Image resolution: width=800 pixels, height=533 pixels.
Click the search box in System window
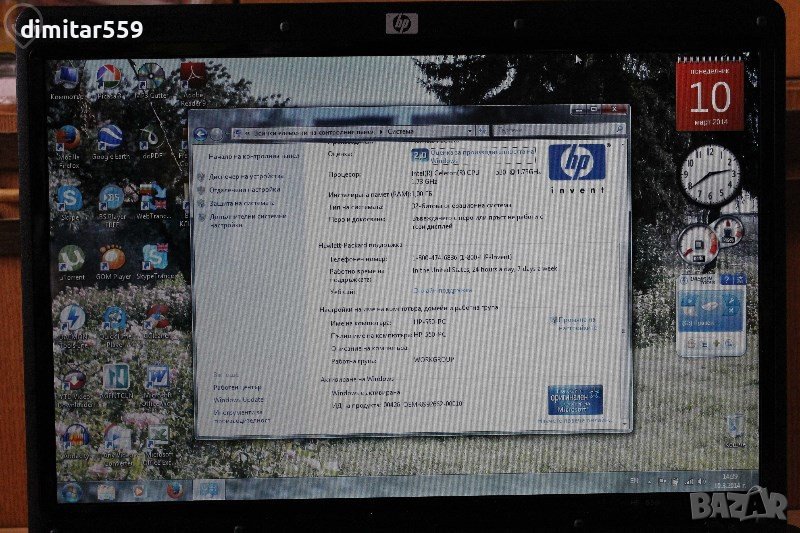(578, 131)
